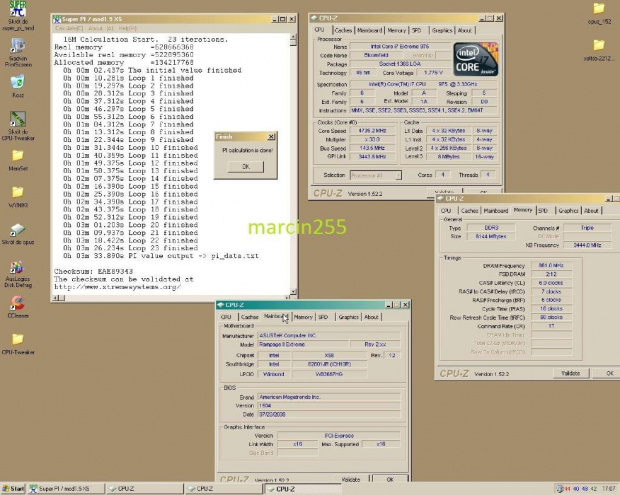Image resolution: width=620 pixels, height=495 pixels.
Task: Click the DRAM Frequency value field
Action: [551, 266]
